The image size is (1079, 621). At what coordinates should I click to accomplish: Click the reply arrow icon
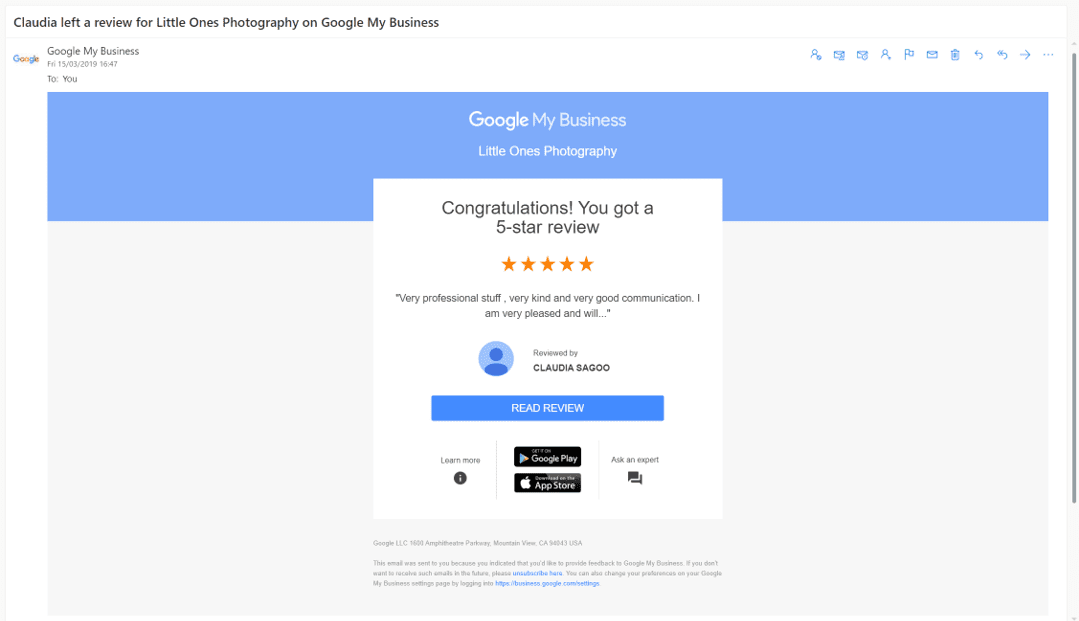978,55
